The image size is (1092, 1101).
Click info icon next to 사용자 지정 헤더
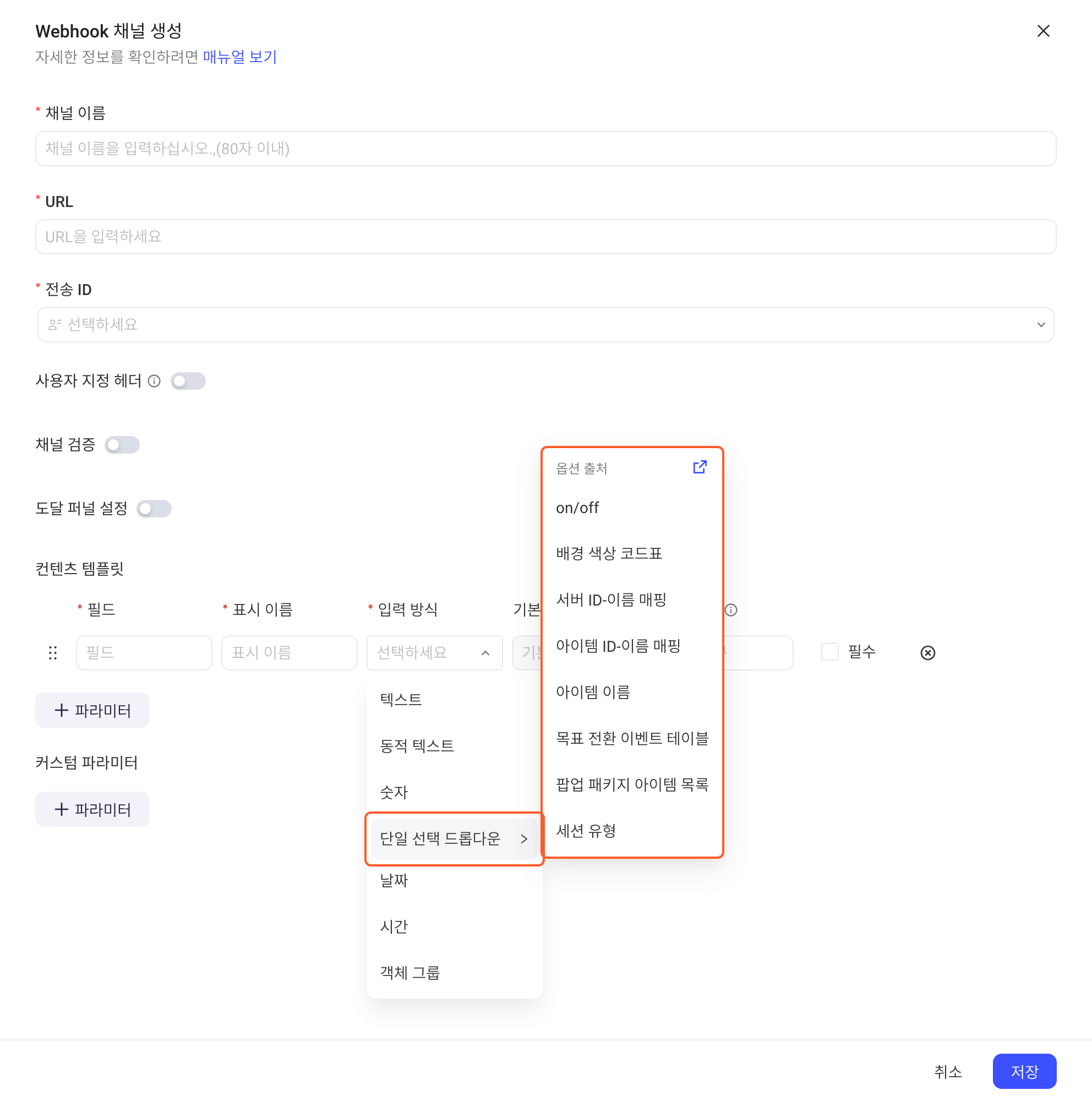154,381
